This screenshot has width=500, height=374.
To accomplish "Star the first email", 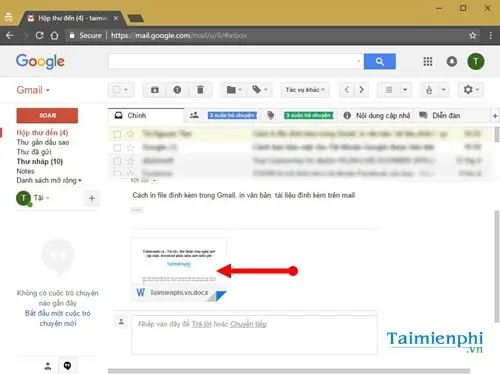I will pos(130,134).
